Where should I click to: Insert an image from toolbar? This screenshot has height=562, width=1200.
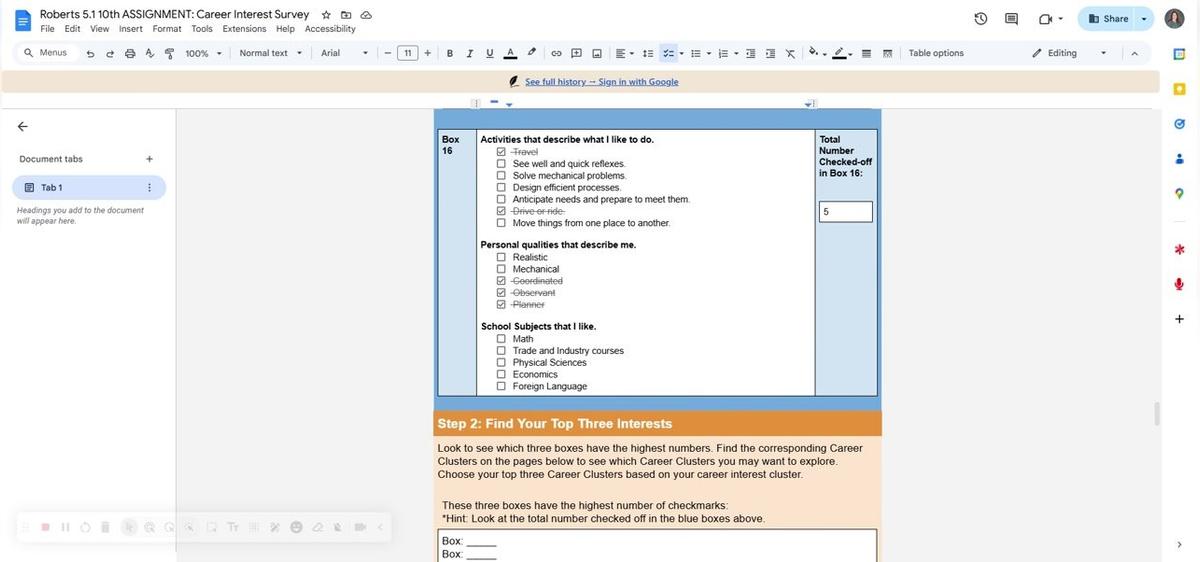coord(597,53)
